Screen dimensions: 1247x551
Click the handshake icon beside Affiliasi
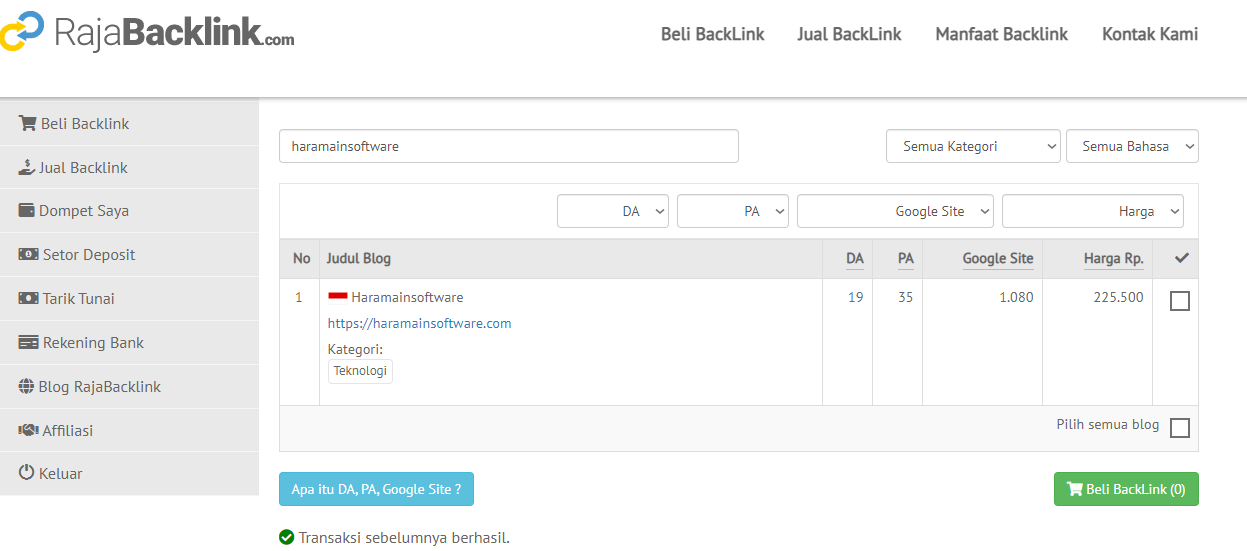[x=28, y=430]
